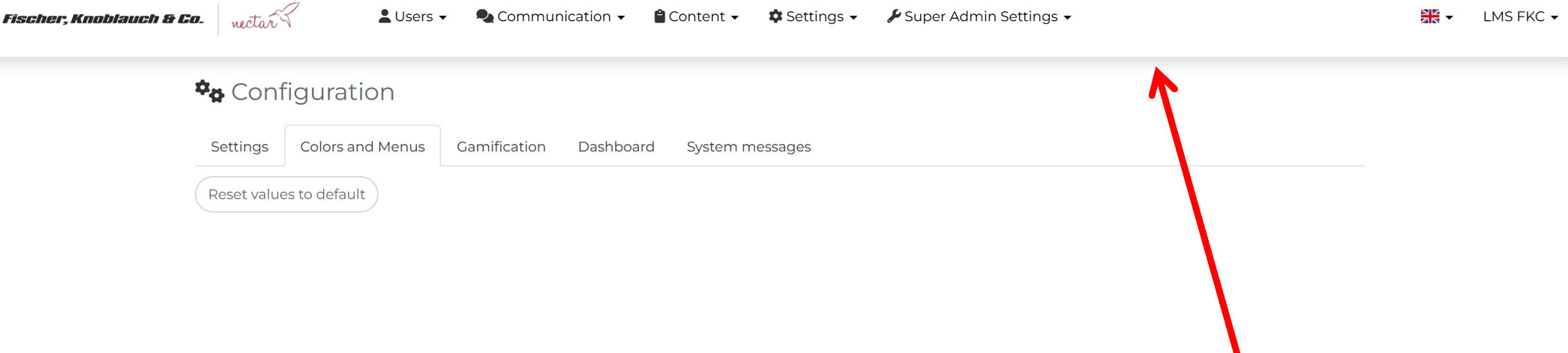Click the person icon beside Users
The height and width of the screenshot is (353, 1568).
[385, 16]
